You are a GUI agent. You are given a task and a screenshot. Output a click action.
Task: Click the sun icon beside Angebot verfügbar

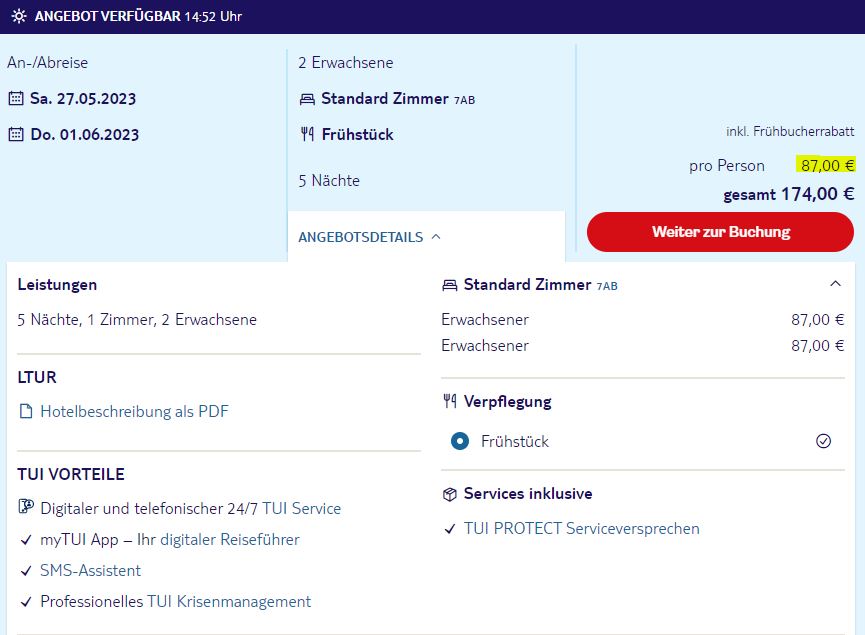click(x=19, y=16)
